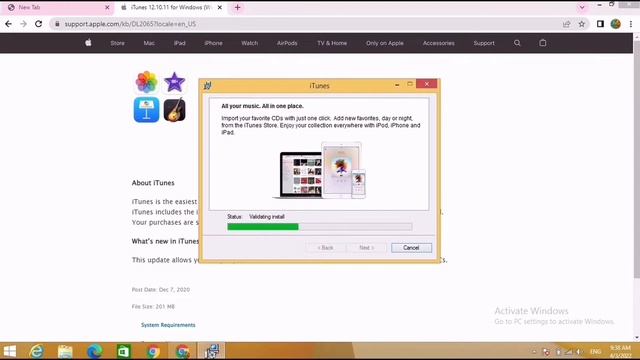Viewport: 640px width, 360px height.
Task: Click the disabled Next button
Action: pyautogui.click(x=366, y=248)
